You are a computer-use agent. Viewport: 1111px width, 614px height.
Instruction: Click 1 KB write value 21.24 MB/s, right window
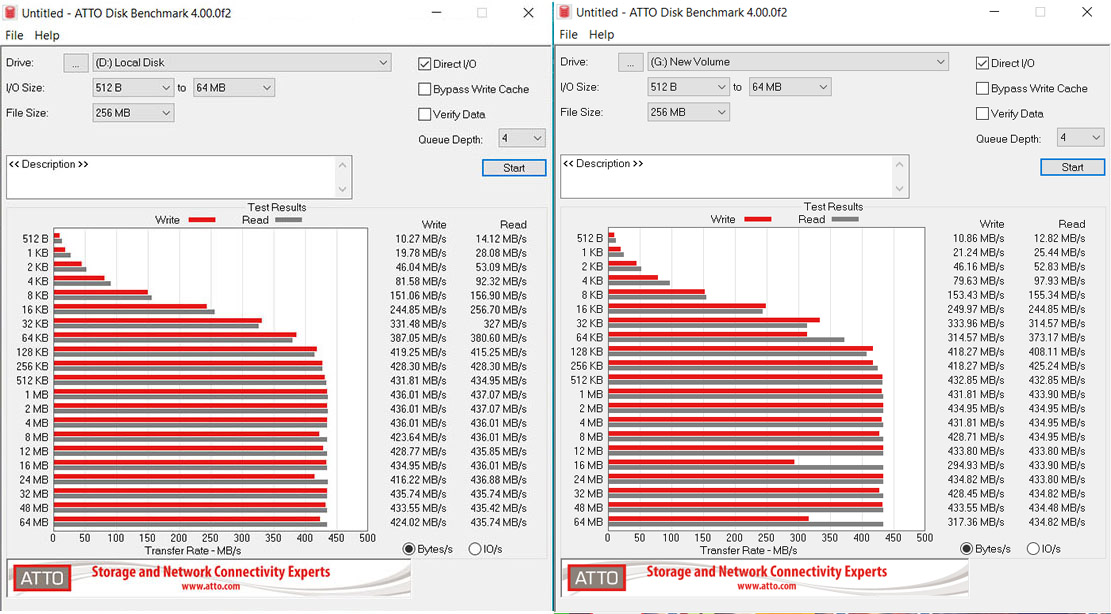tap(979, 253)
